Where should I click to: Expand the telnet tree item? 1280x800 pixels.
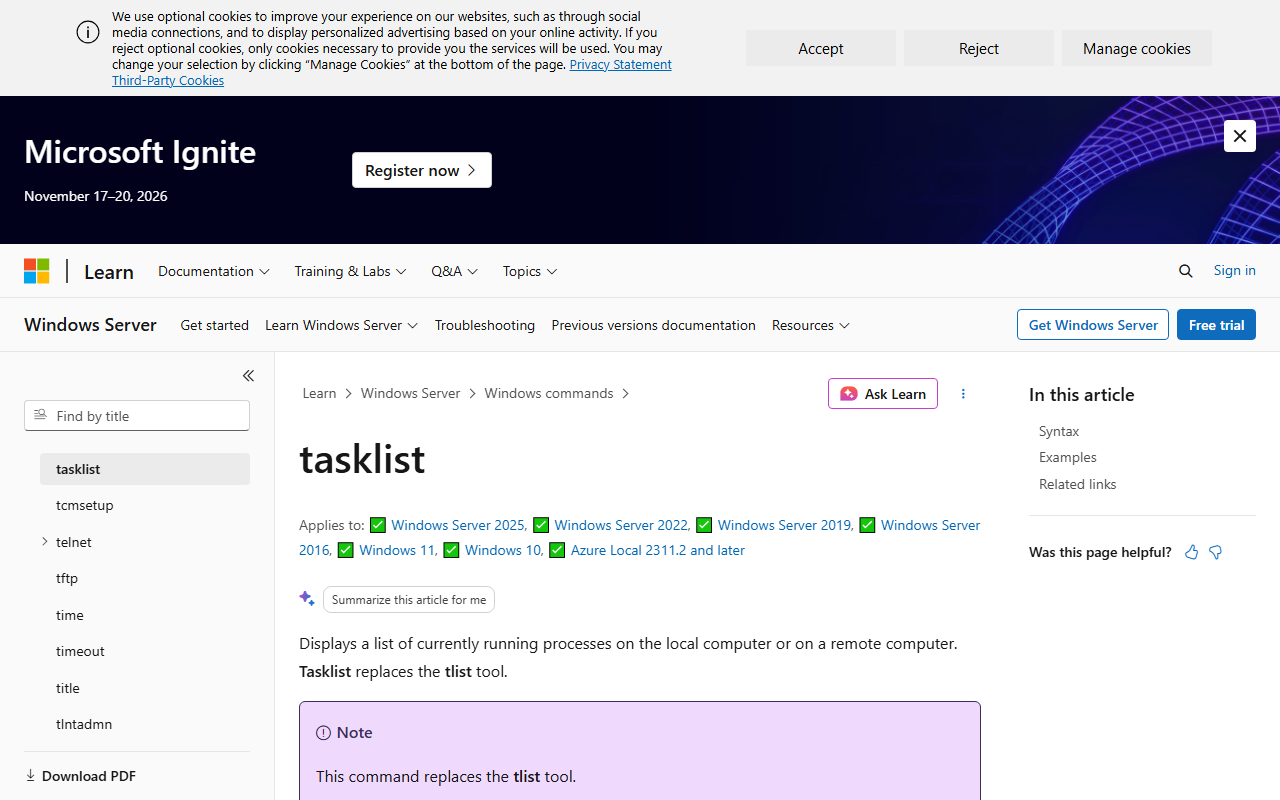[45, 542]
